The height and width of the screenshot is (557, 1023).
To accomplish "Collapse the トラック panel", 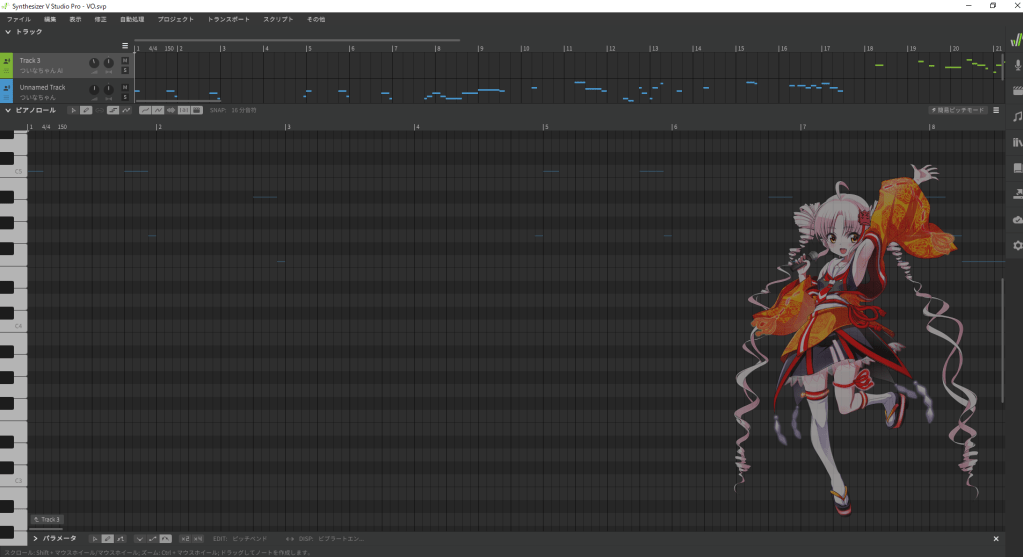I will (8, 32).
